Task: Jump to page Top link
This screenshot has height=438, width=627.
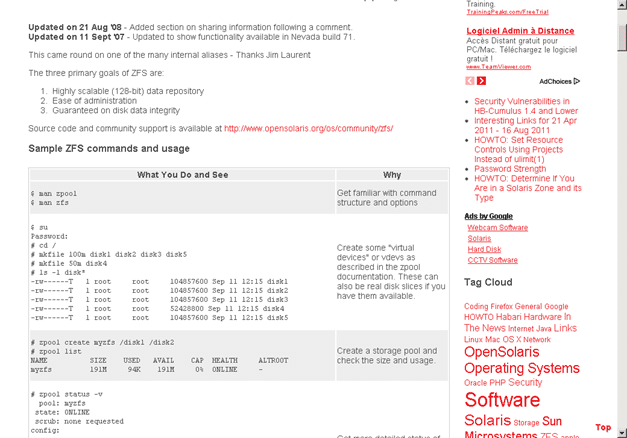Action: (x=603, y=427)
